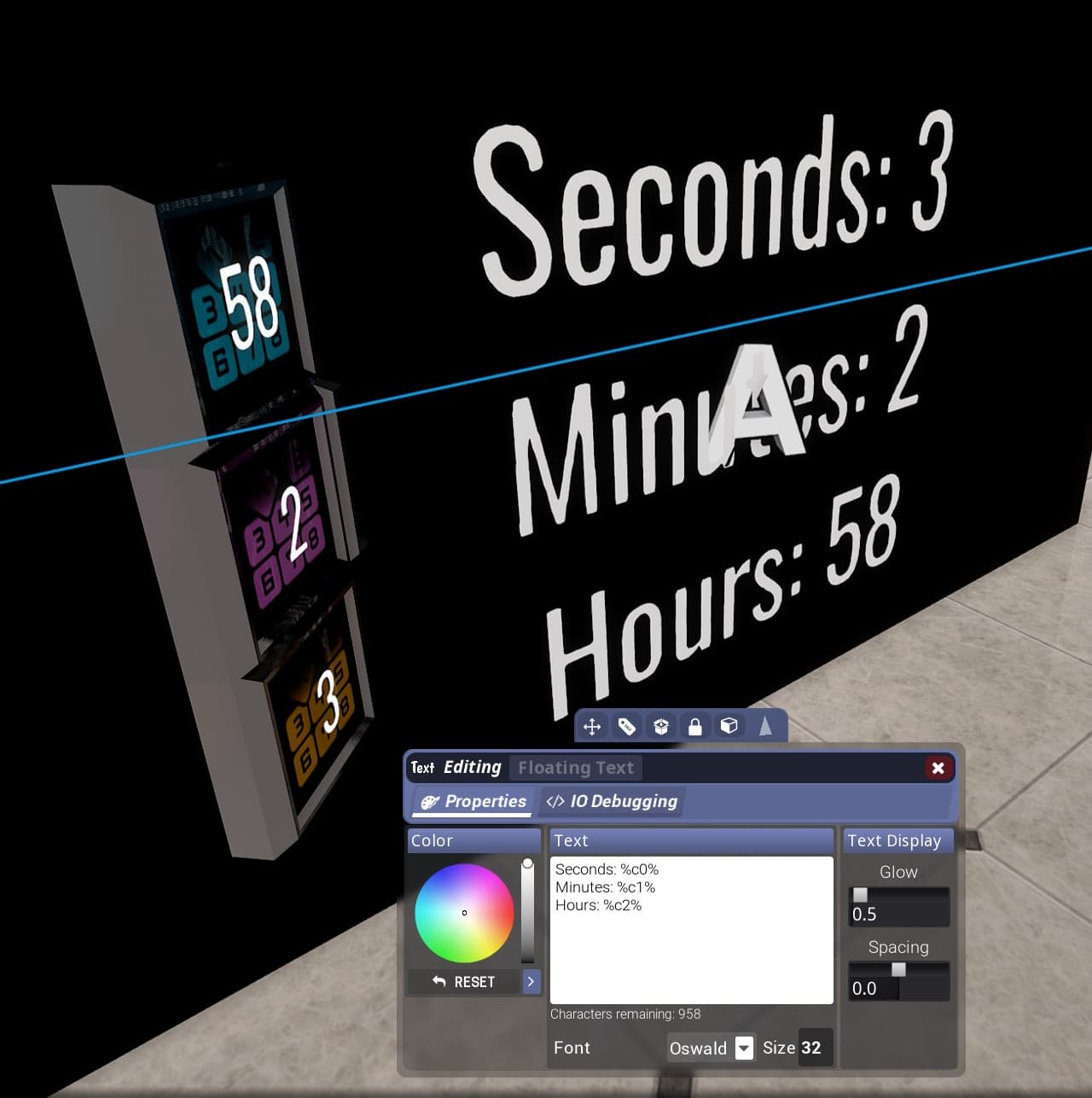Toggle the padlock lock icon
The width and height of the screenshot is (1092, 1098).
pyautogui.click(x=694, y=727)
